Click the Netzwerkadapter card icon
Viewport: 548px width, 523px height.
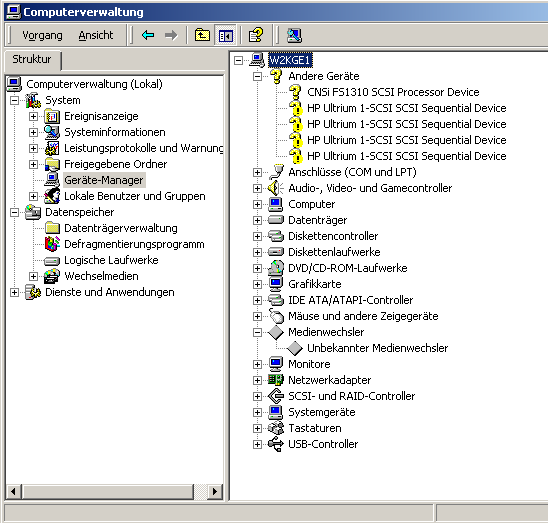coord(276,380)
